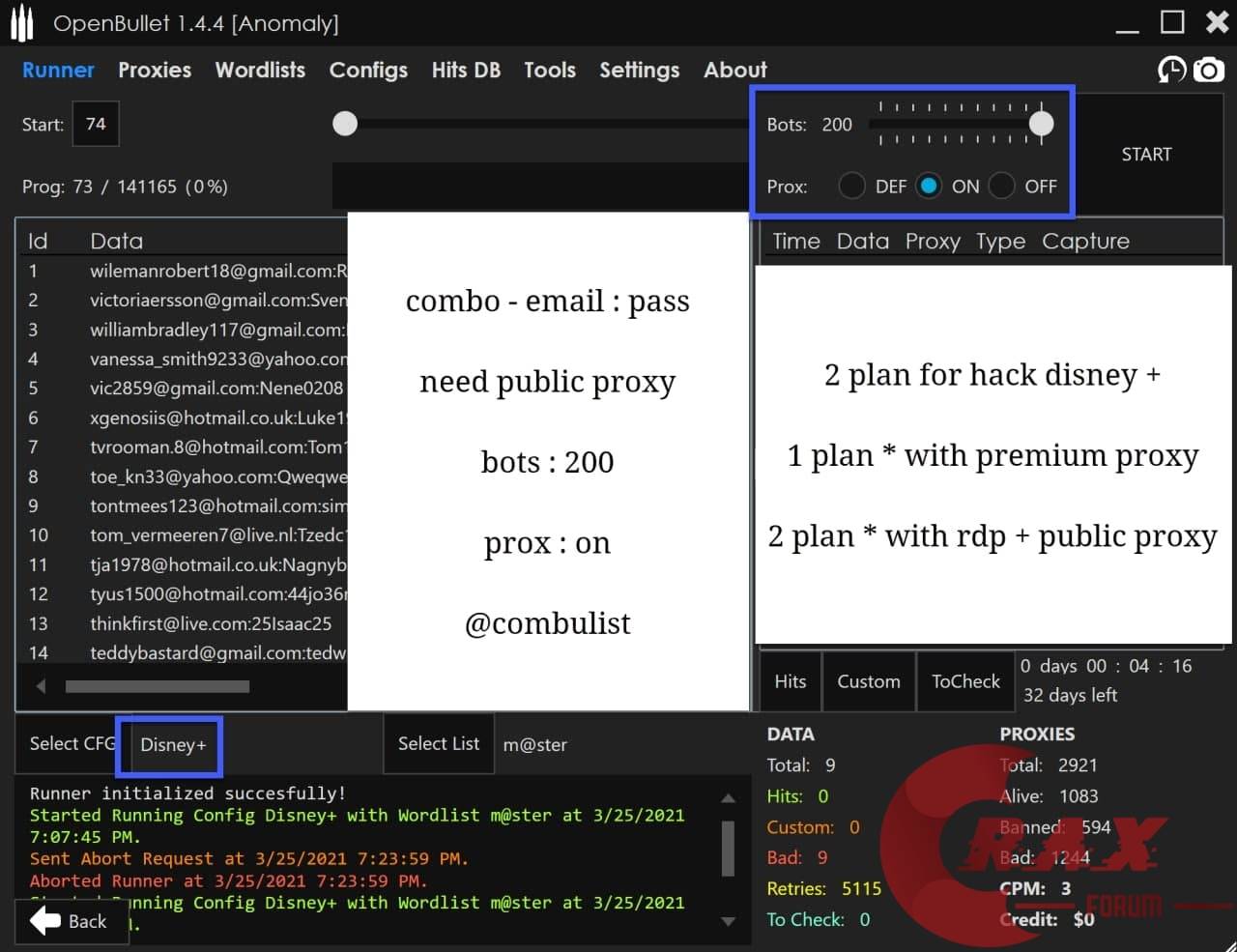Open the clock history icon

click(1171, 70)
